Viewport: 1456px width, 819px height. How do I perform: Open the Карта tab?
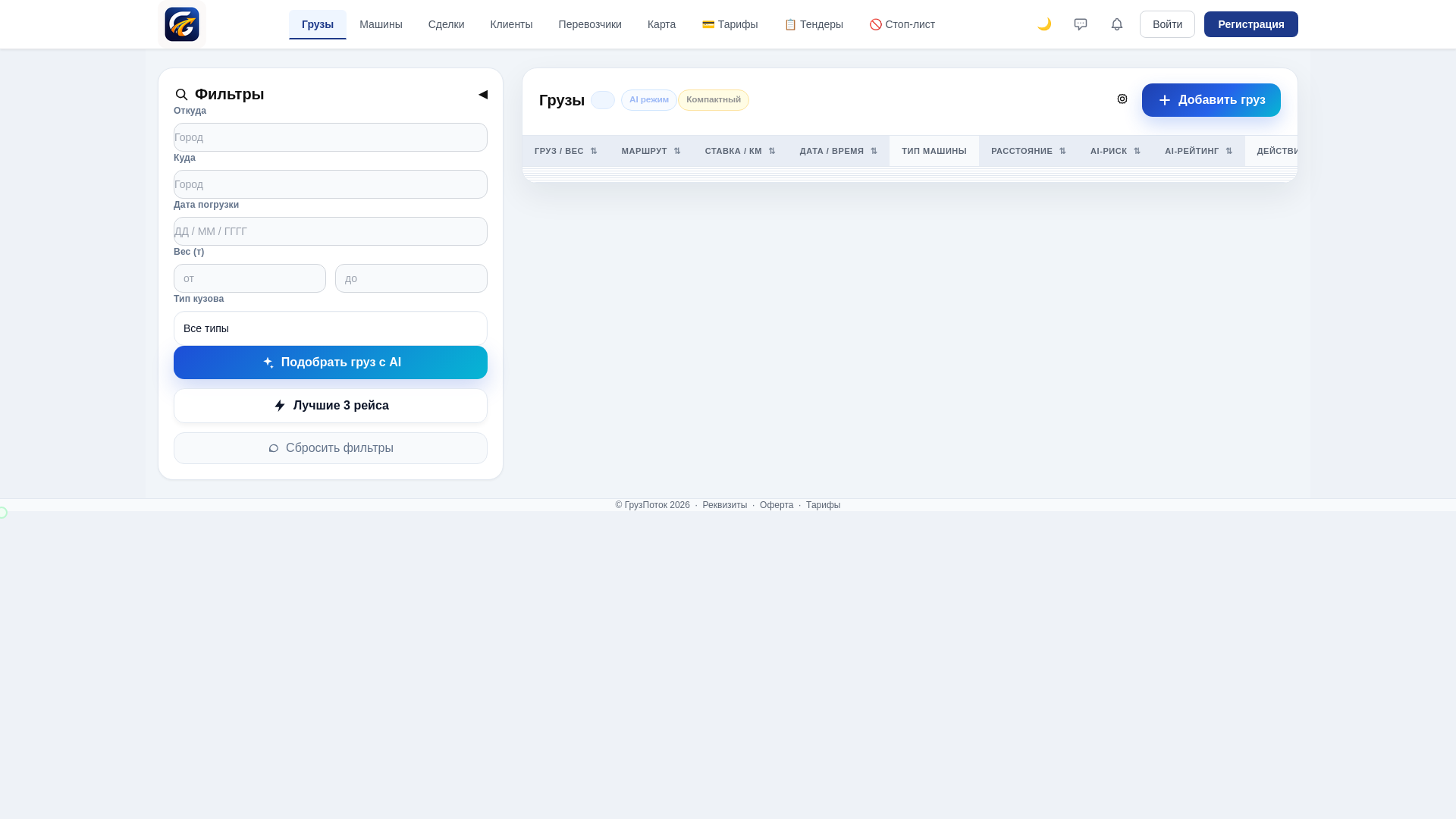coord(661,24)
